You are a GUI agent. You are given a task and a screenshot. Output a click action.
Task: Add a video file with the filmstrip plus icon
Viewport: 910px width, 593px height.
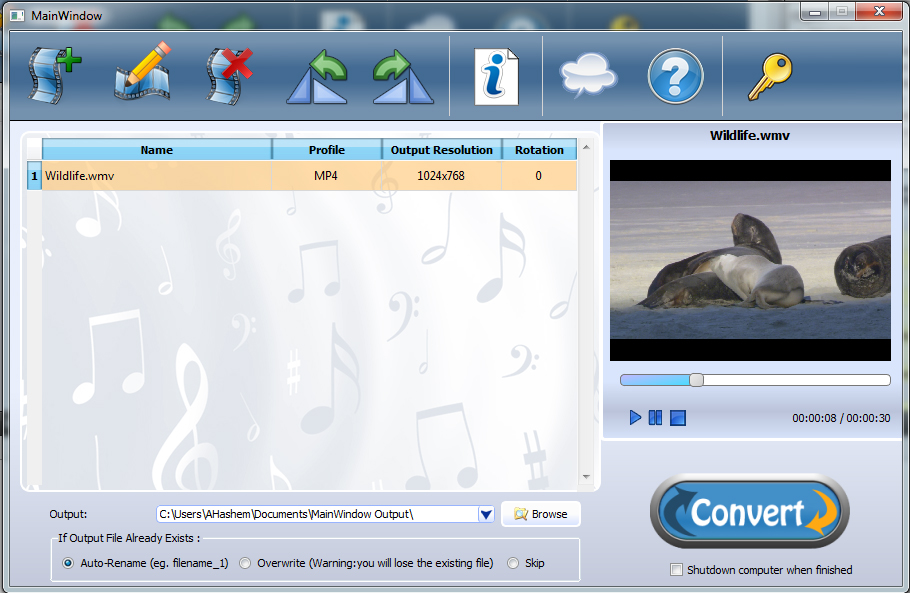click(55, 76)
